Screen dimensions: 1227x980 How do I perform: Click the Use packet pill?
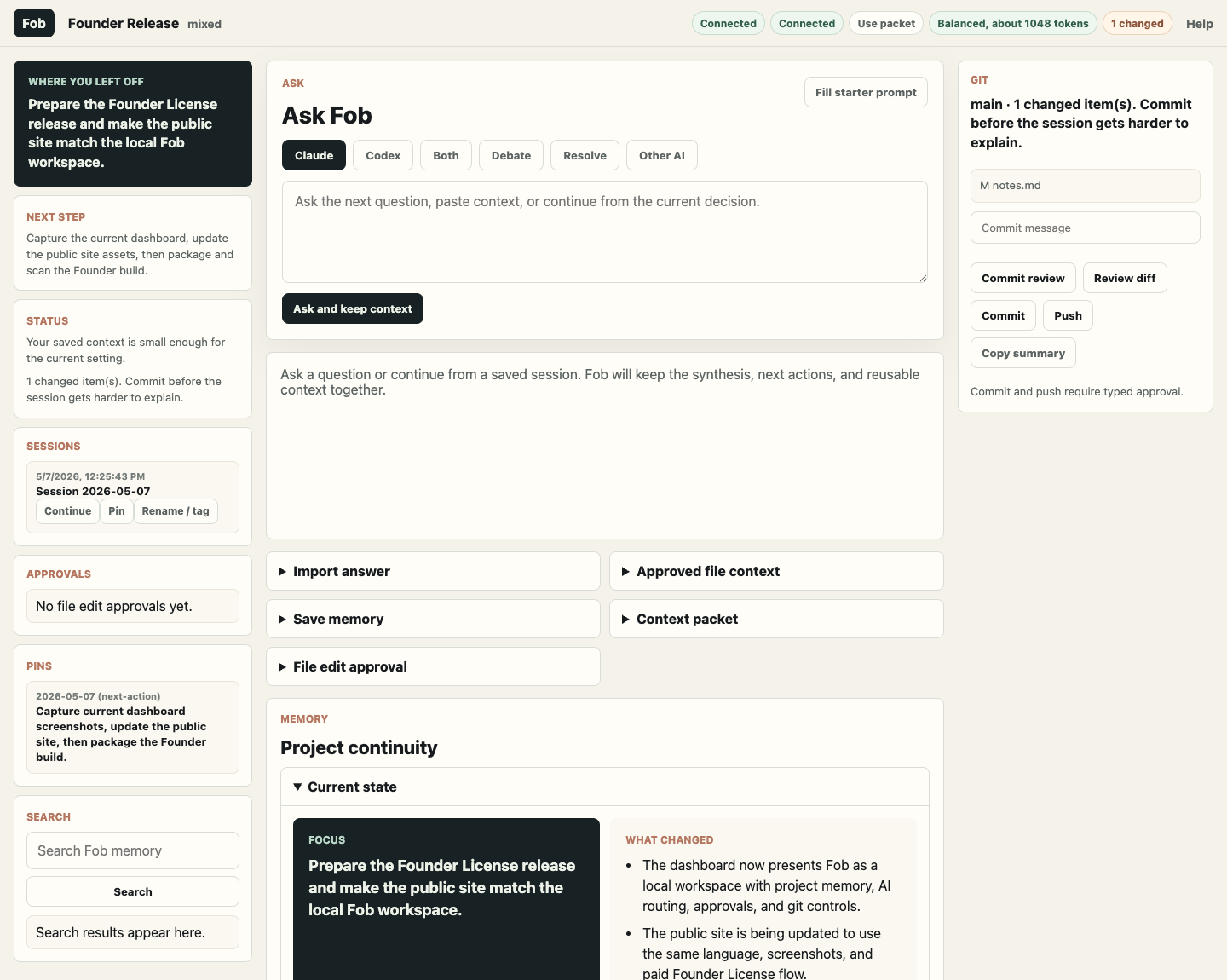886,23
